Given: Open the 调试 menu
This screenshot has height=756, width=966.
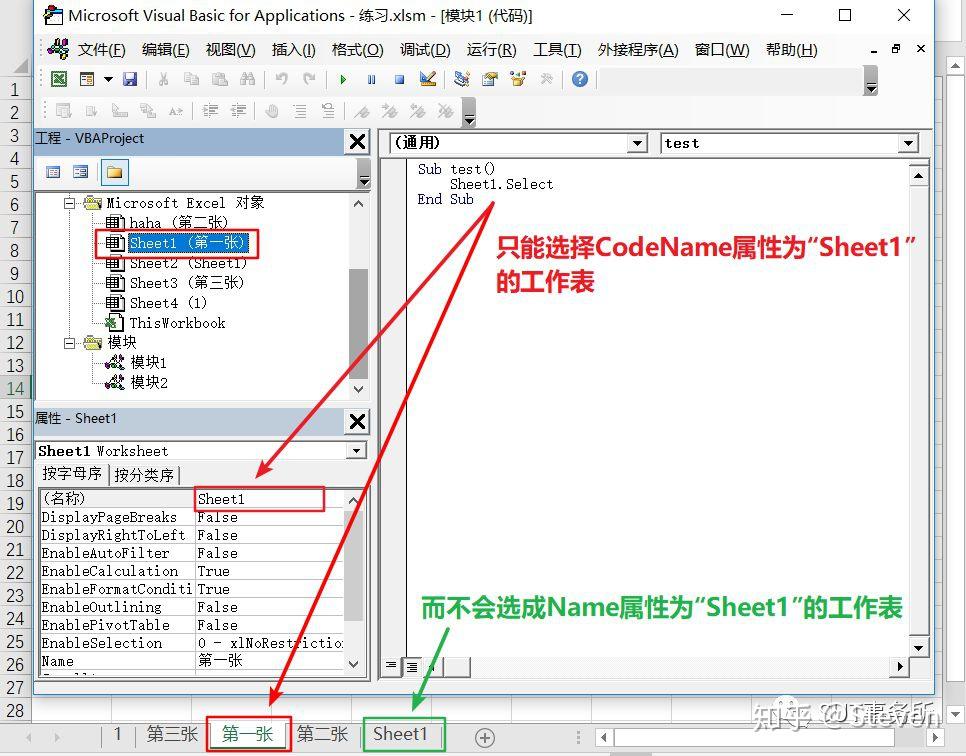Looking at the screenshot, I should click(x=425, y=49).
